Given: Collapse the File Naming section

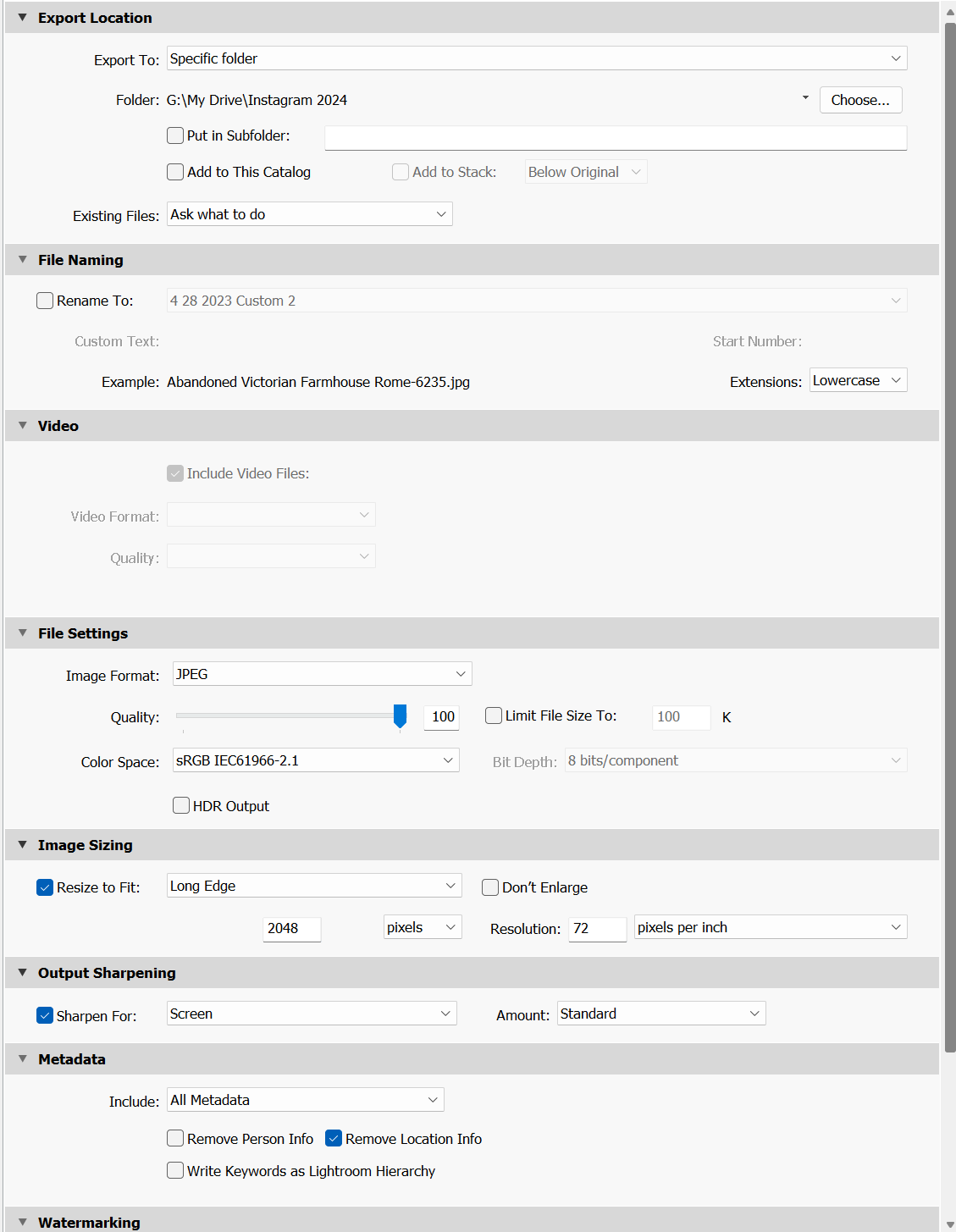Looking at the screenshot, I should click(23, 260).
